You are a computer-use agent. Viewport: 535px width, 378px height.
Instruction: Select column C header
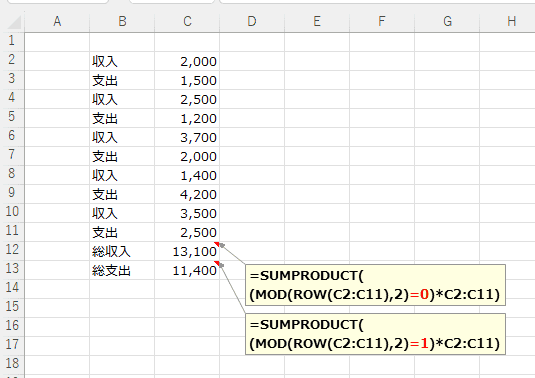[x=187, y=21]
